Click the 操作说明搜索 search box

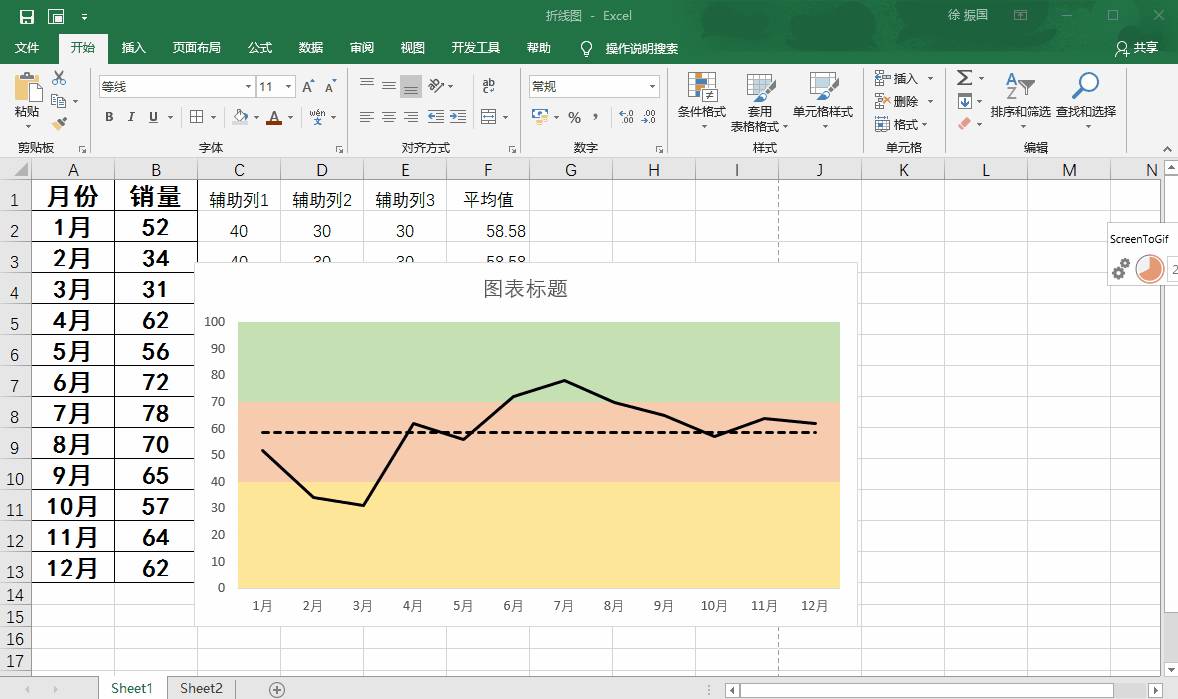click(642, 48)
